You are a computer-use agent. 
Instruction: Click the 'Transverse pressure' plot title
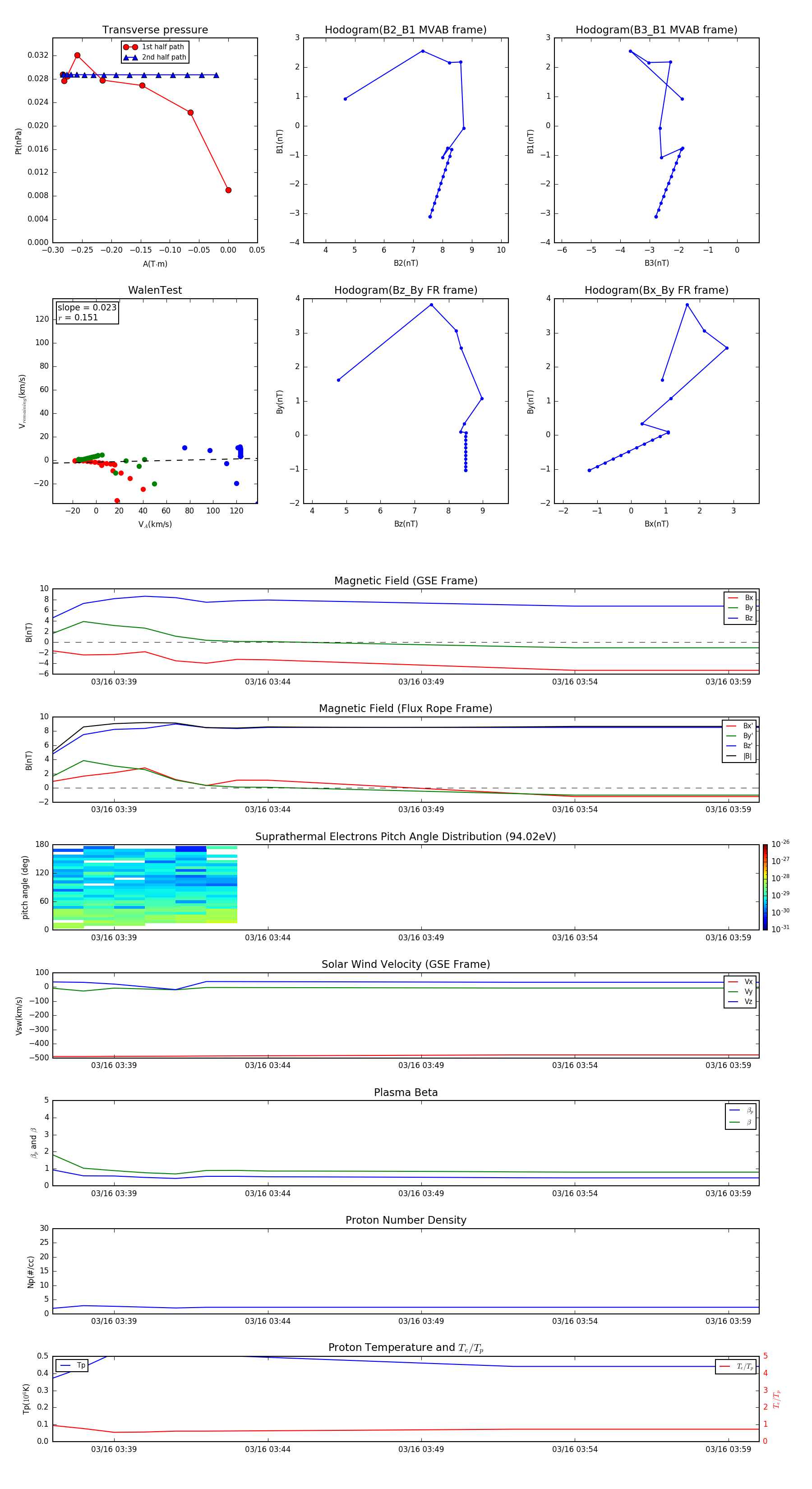pos(155,29)
